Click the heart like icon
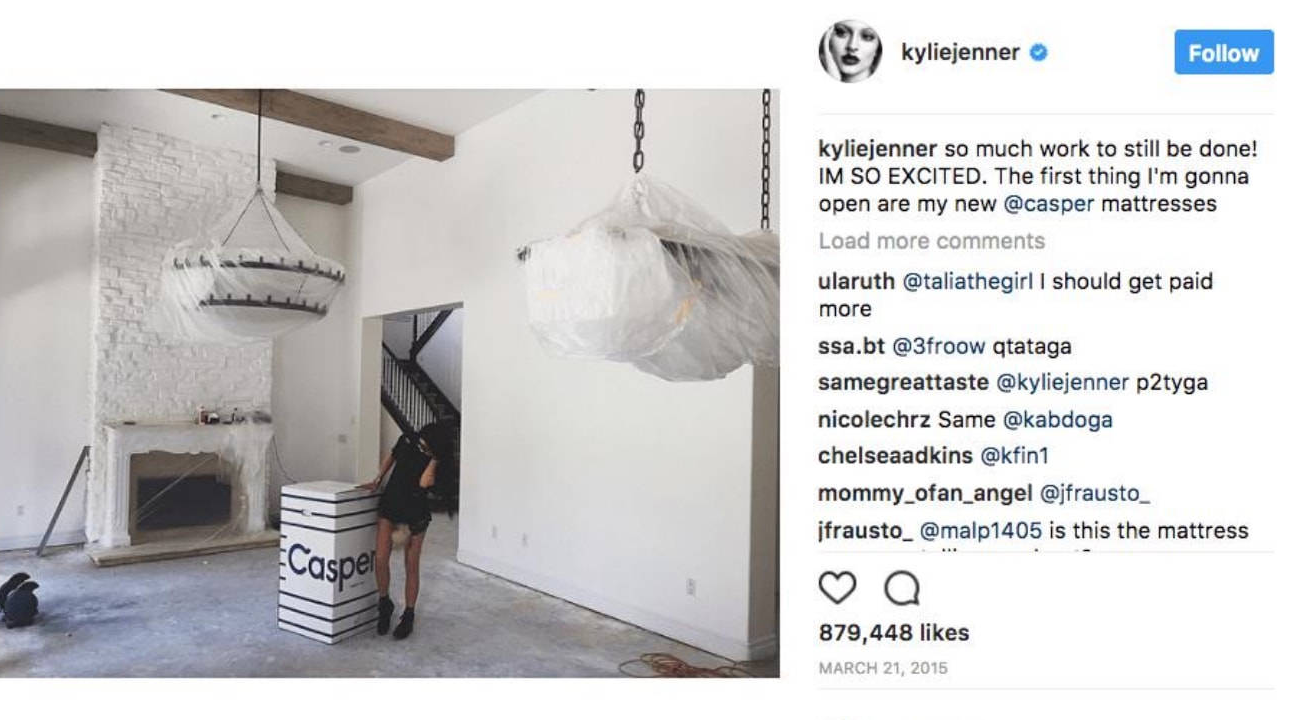 [x=837, y=589]
